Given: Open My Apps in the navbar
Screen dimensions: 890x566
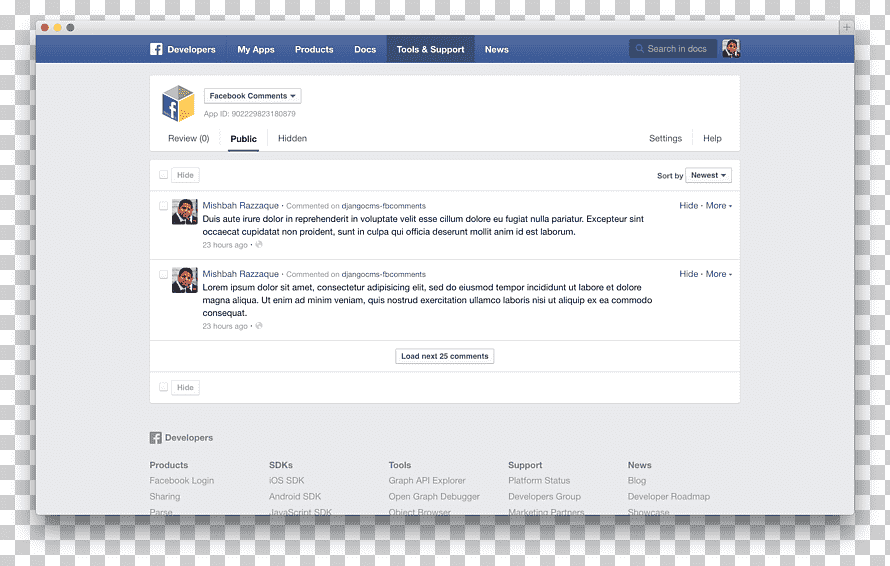Looking at the screenshot, I should click(256, 49).
